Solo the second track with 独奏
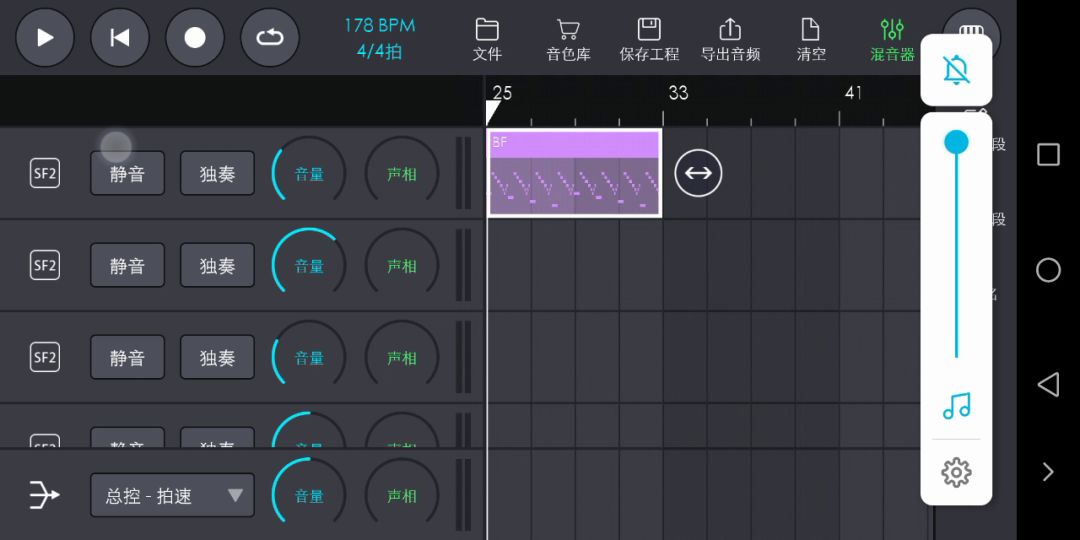This screenshot has width=1080, height=540. click(217, 266)
